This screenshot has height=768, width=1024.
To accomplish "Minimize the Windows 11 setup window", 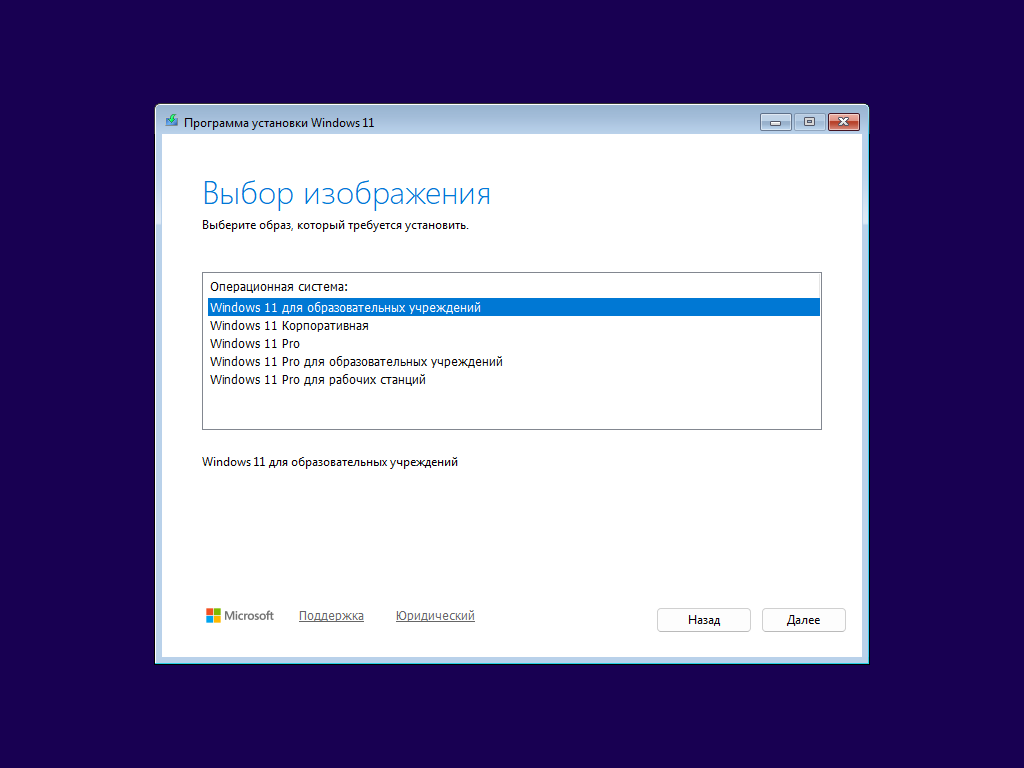I will tap(776, 122).
